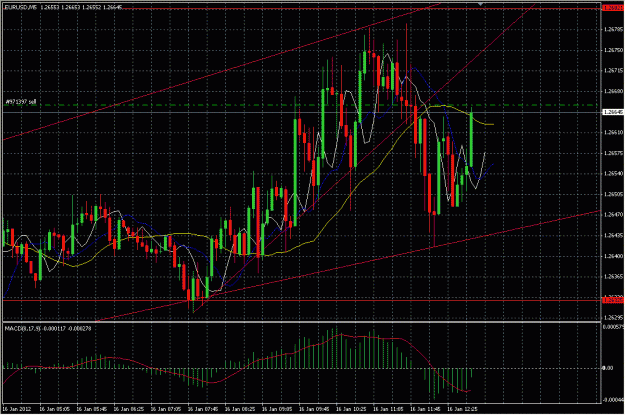Click the 1.26365 price scale label

click(613, 276)
